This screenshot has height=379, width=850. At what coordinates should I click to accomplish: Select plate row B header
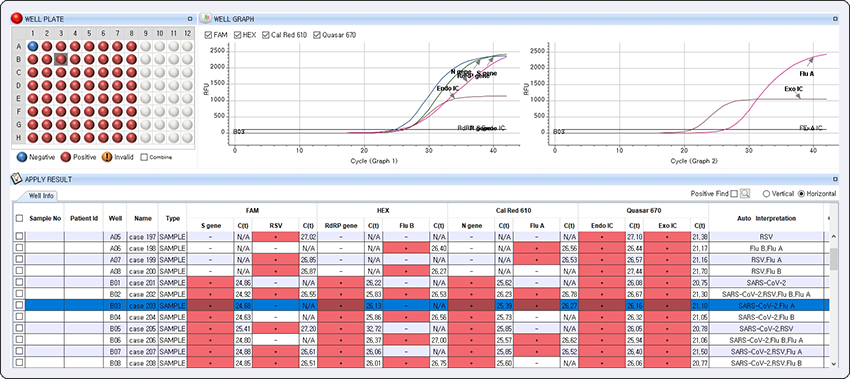pyautogui.click(x=19, y=59)
